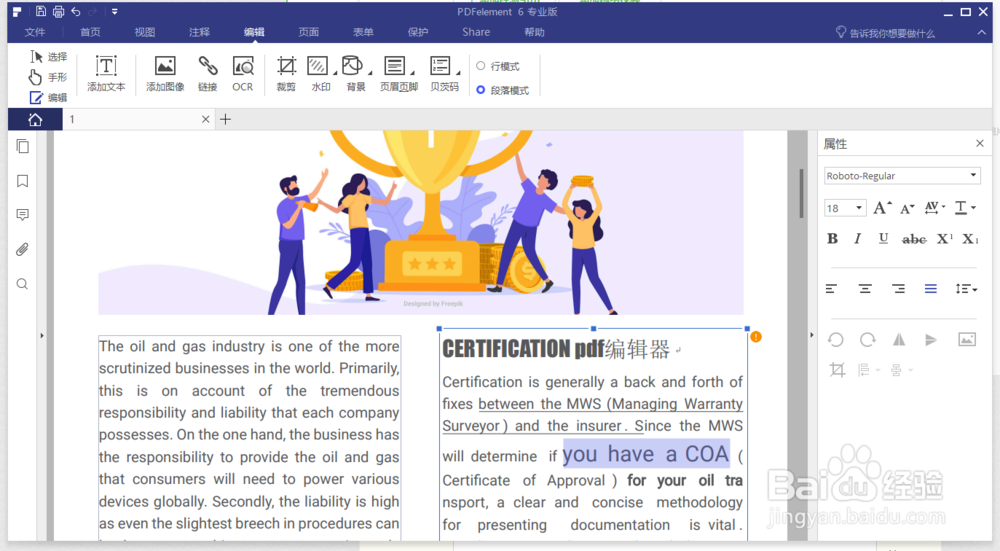Toggle strikethrough formatting
This screenshot has height=551, width=1000.
point(914,239)
